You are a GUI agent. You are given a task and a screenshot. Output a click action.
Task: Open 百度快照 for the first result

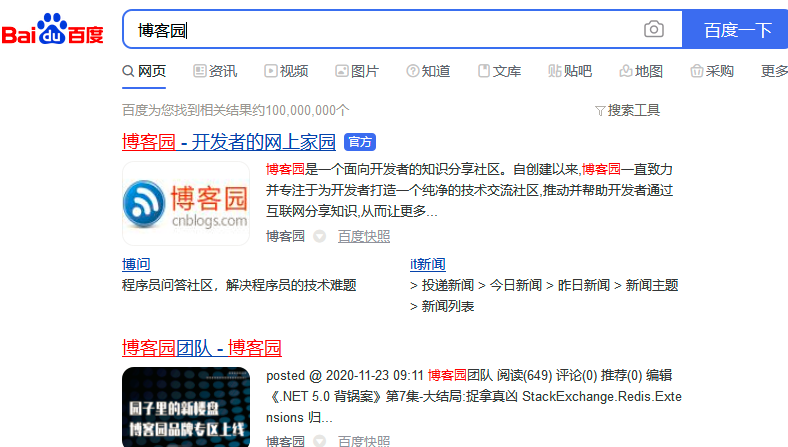click(x=364, y=236)
